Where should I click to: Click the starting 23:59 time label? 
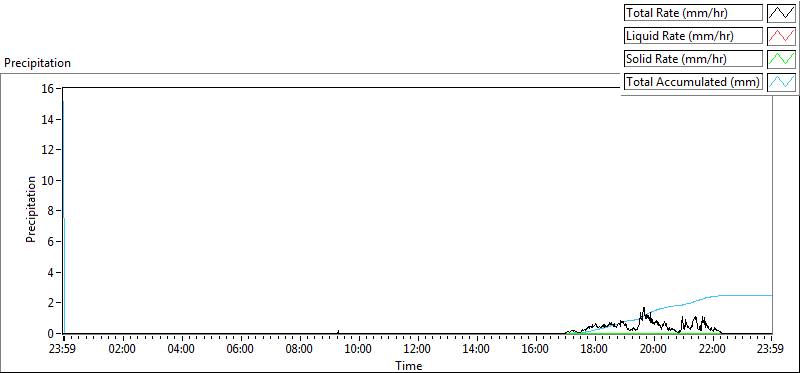tap(63, 350)
